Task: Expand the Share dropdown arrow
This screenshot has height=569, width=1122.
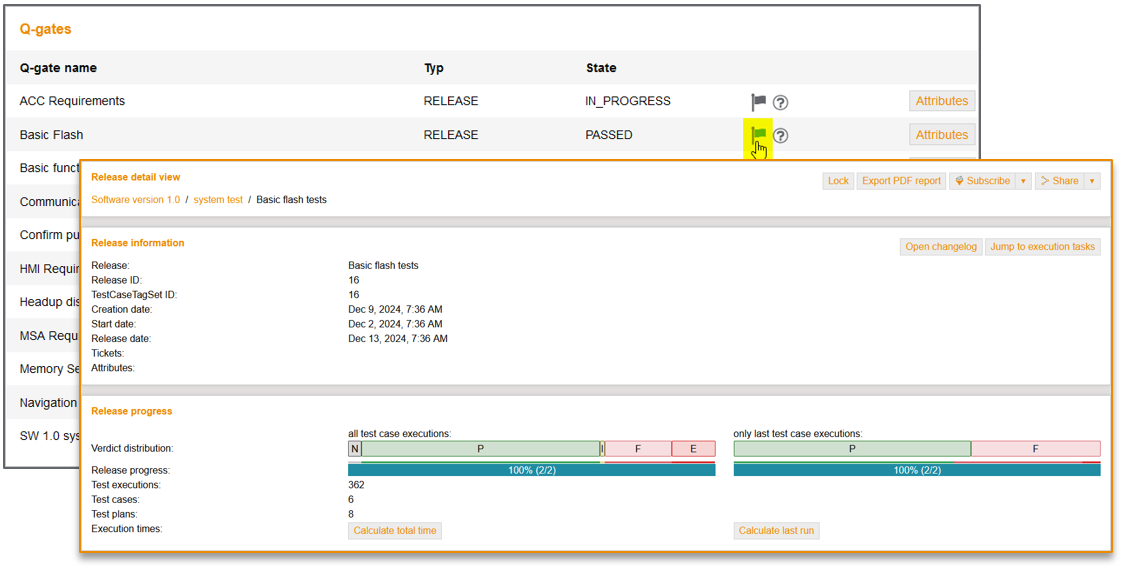Action: click(1092, 181)
